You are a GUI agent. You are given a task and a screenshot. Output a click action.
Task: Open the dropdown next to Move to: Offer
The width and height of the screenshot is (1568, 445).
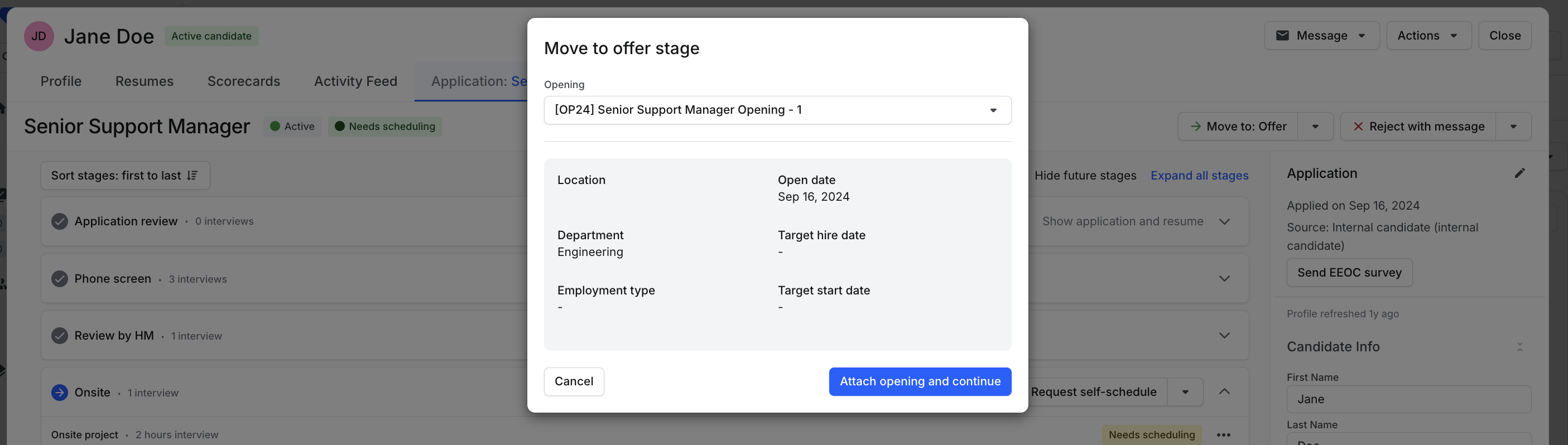[1315, 127]
